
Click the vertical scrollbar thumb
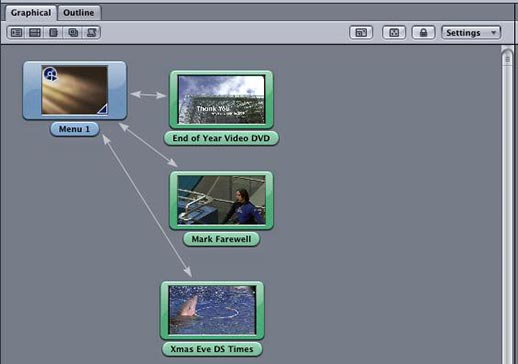coord(507,207)
